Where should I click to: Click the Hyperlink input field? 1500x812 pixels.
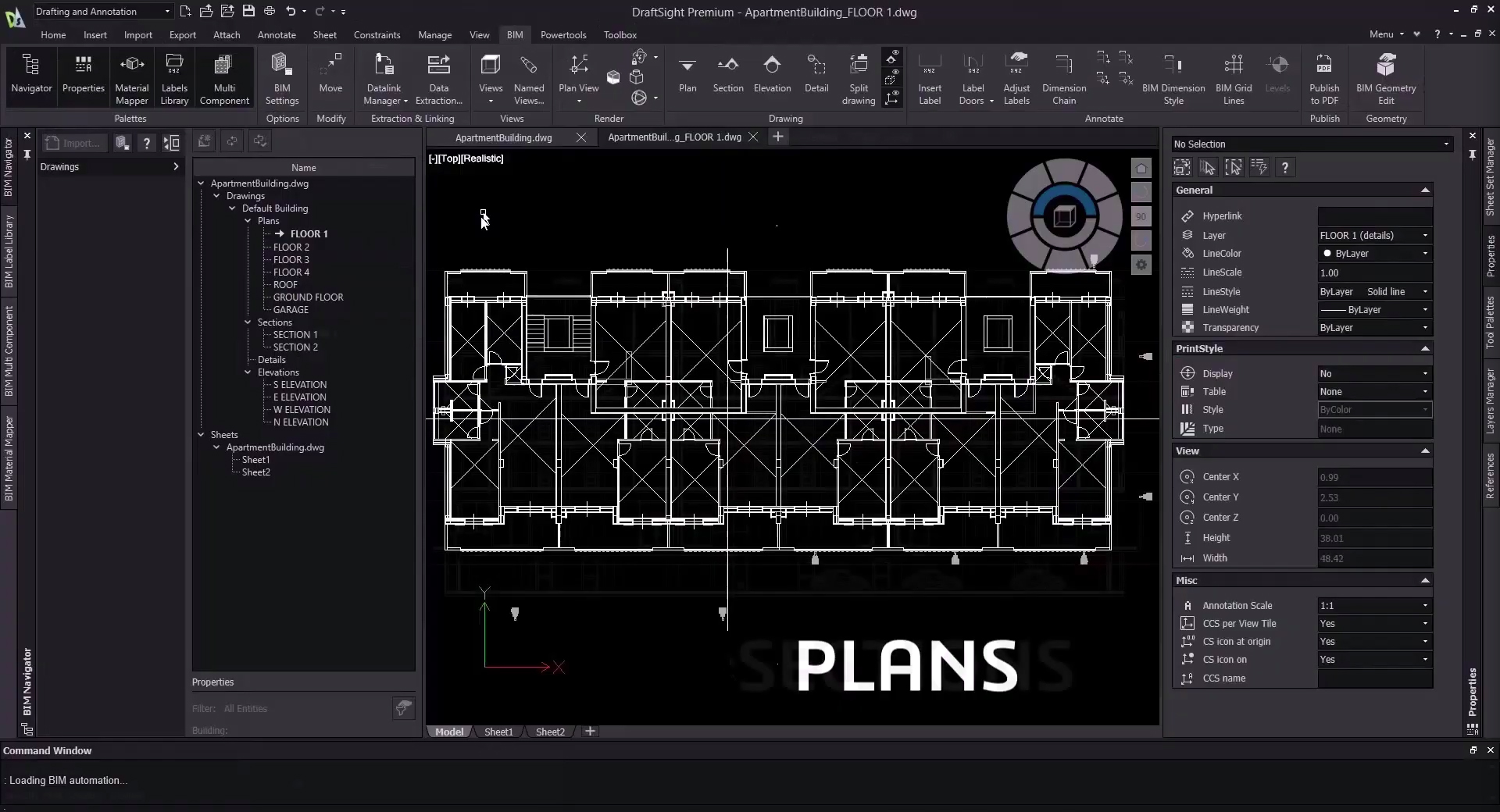pyautogui.click(x=1374, y=216)
